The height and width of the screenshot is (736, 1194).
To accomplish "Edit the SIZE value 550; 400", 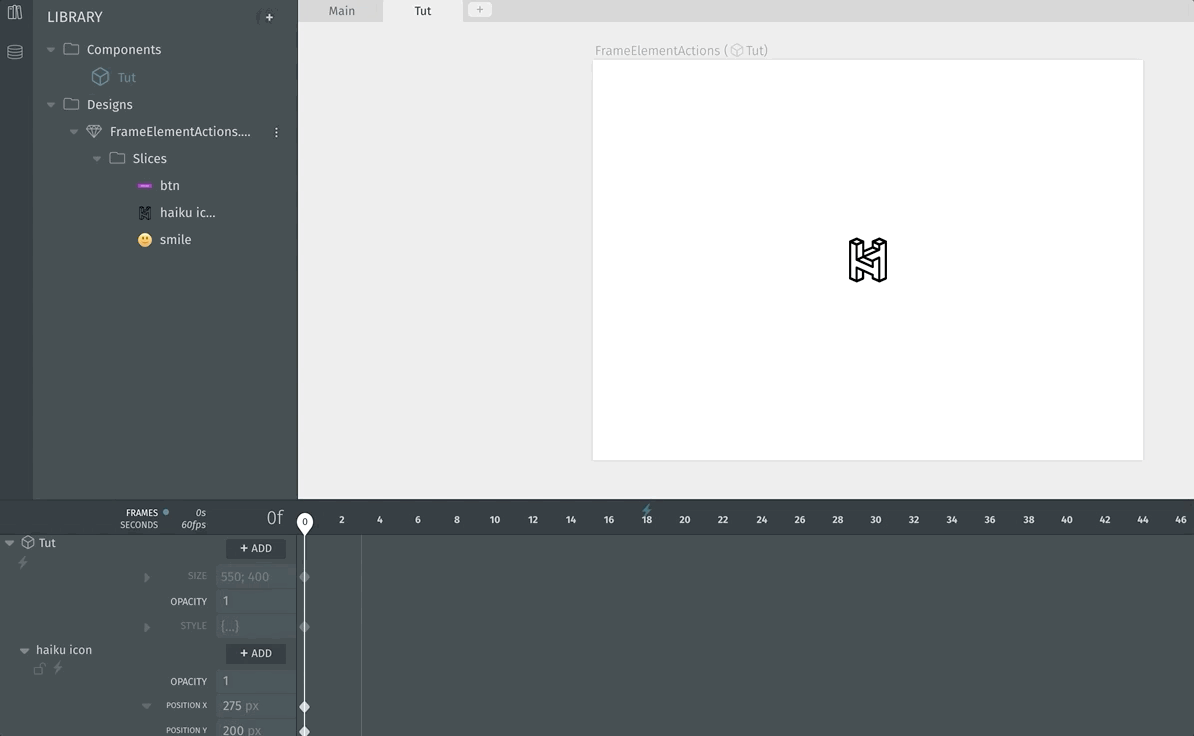I will click(255, 577).
